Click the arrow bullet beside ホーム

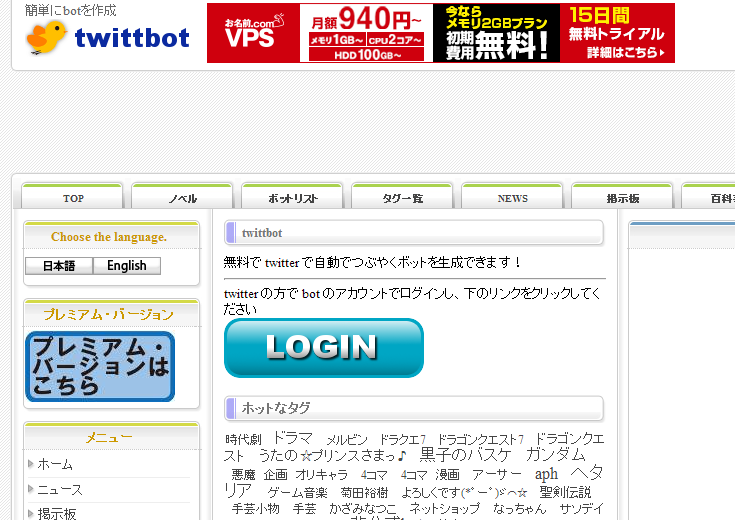click(31, 464)
